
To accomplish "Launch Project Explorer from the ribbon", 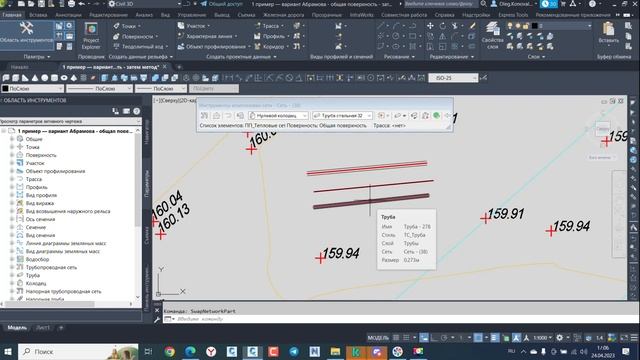I will [91, 35].
